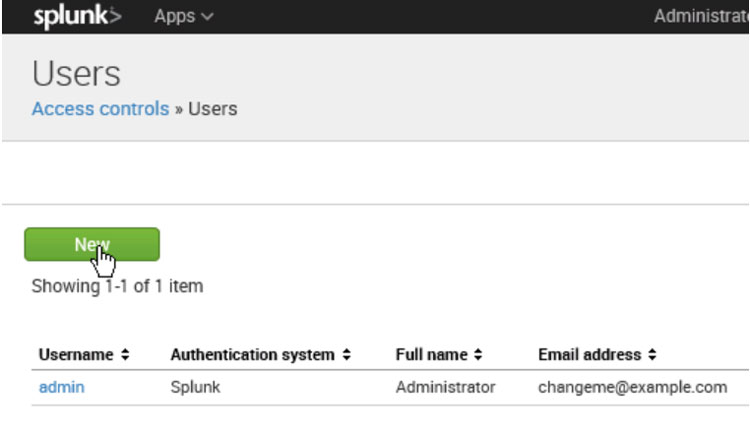Click the Full name header label
Image resolution: width=750 pixels, height=435 pixels.
coord(431,355)
